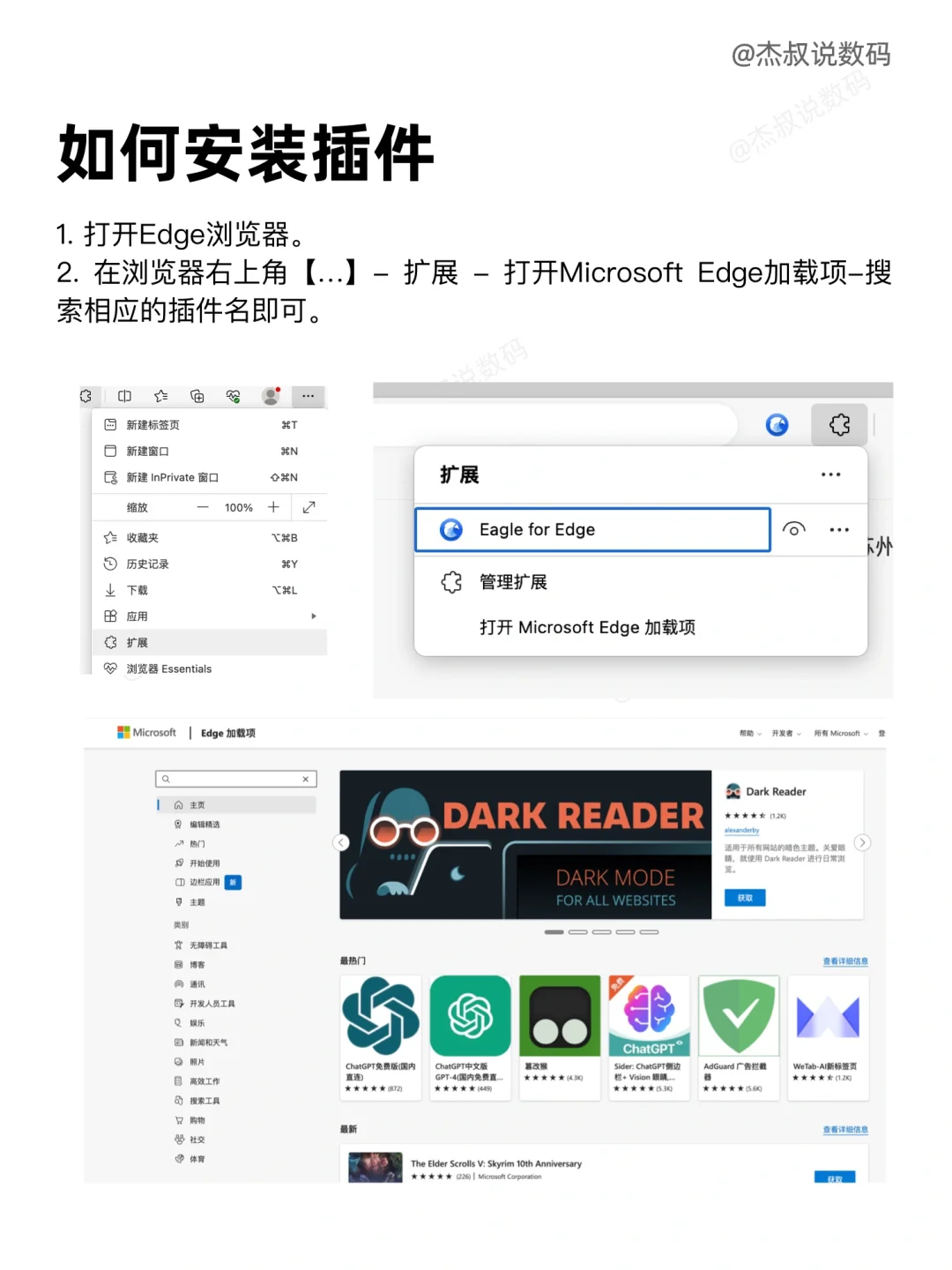The width and height of the screenshot is (952, 1270).
Task: Click the search input on the add-ons sidebar
Action: pyautogui.click(x=235, y=779)
